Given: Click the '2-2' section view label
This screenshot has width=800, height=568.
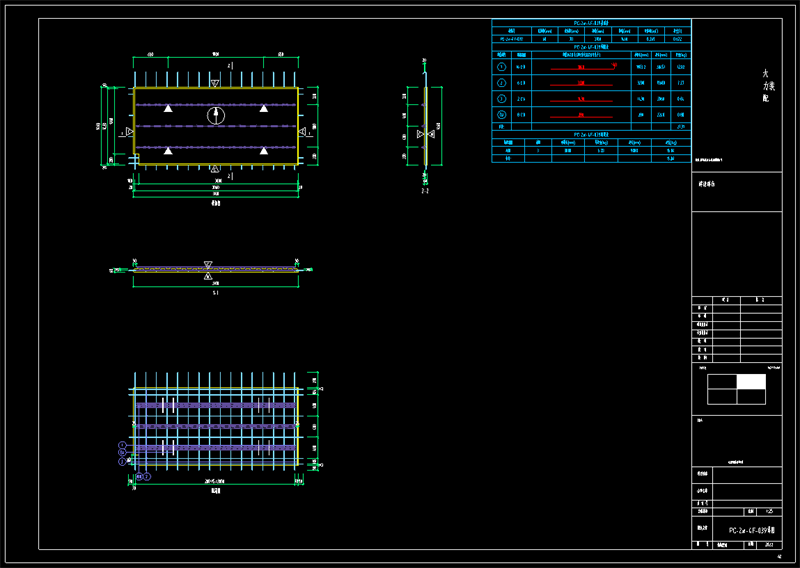Looking at the screenshot, I should [425, 191].
